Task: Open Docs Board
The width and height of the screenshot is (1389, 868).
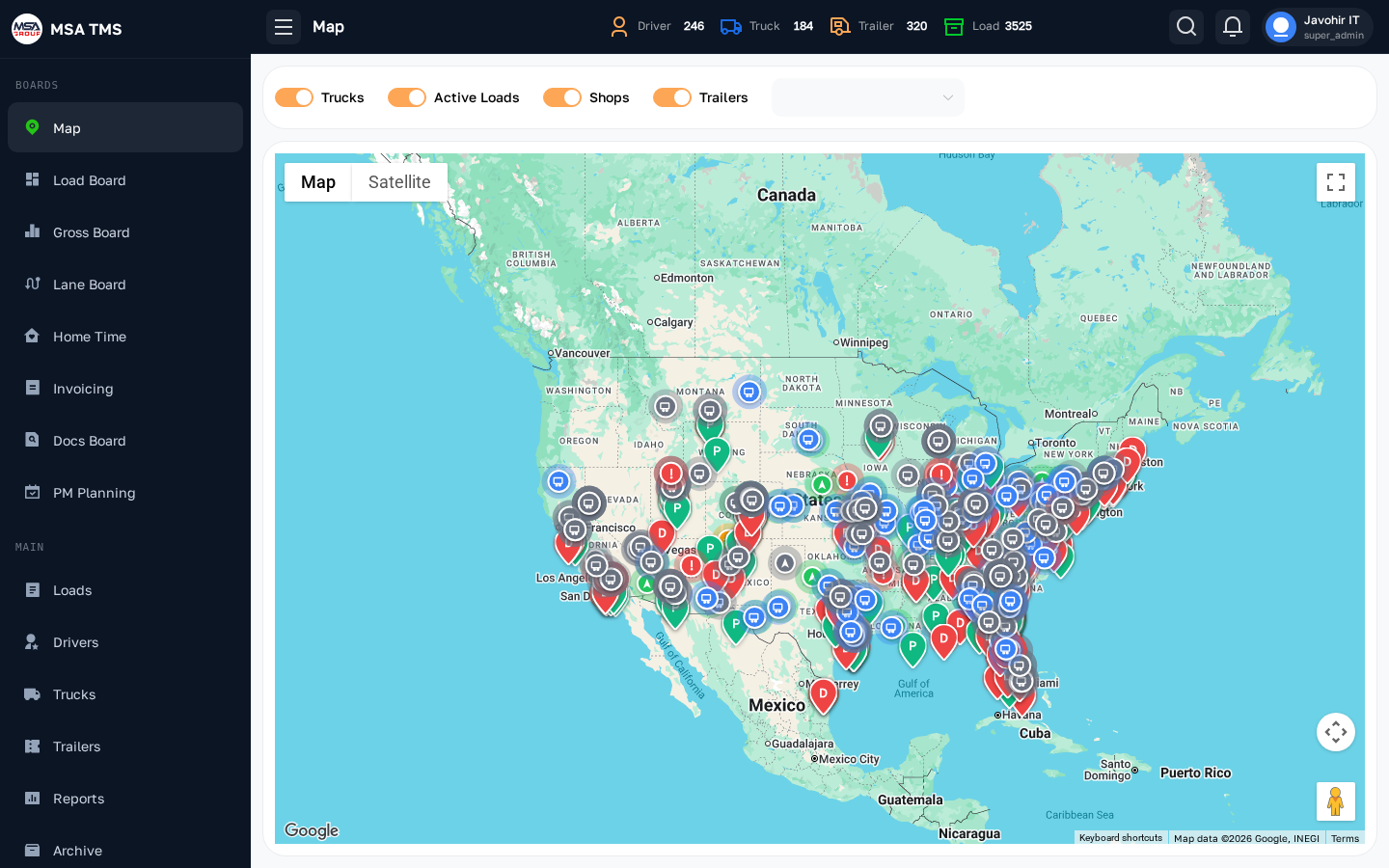Action: [x=125, y=440]
